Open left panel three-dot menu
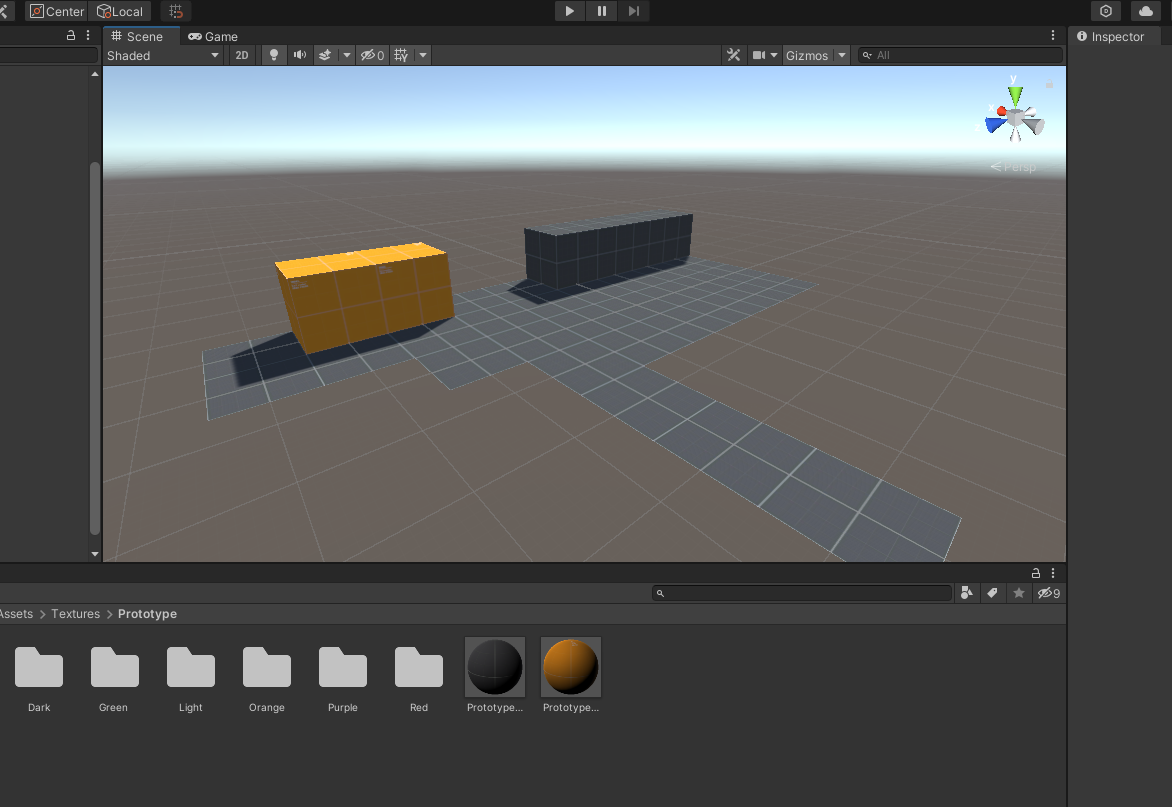Viewport: 1172px width, 807px height. [x=88, y=35]
